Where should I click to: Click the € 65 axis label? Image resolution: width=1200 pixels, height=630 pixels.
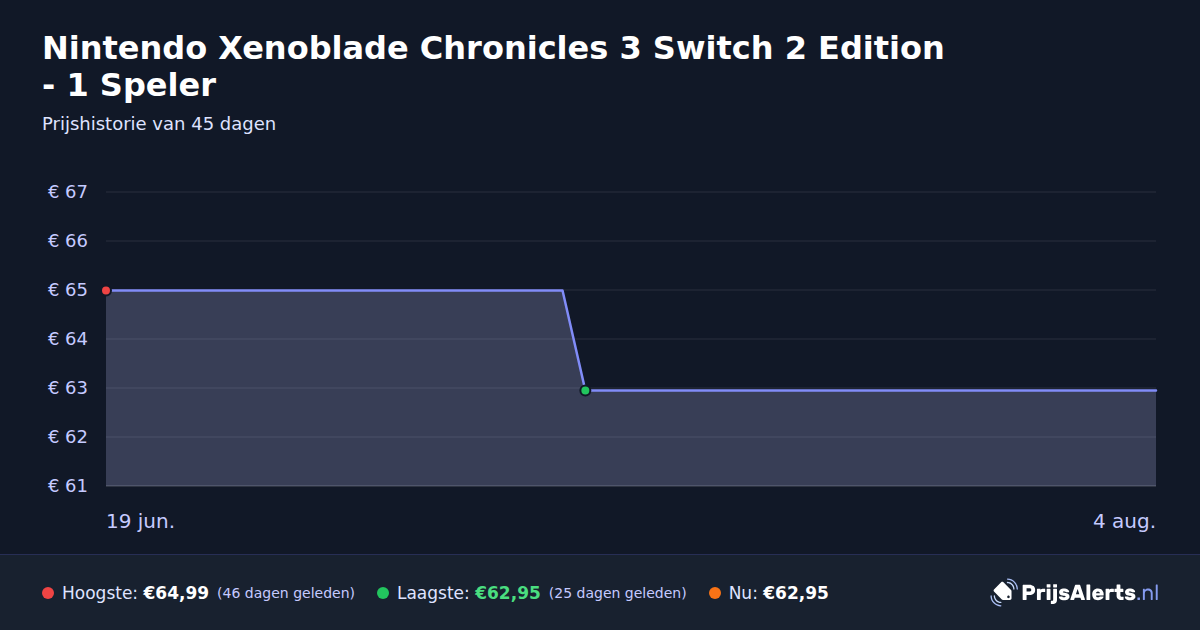68,290
